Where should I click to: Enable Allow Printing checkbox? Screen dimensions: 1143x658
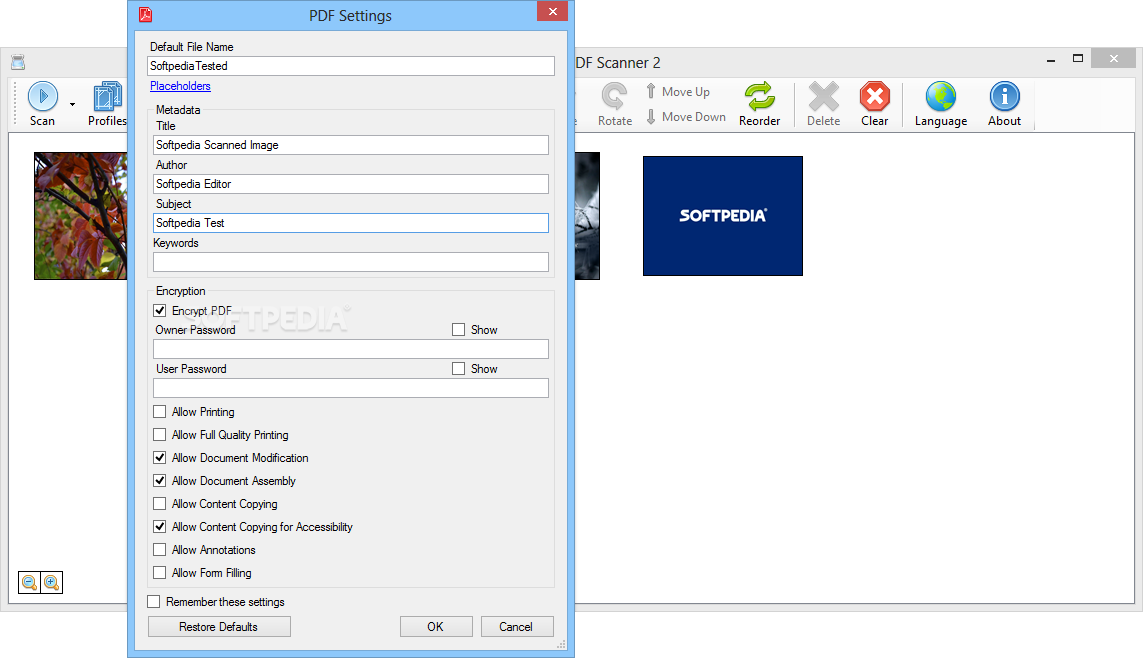click(x=160, y=412)
